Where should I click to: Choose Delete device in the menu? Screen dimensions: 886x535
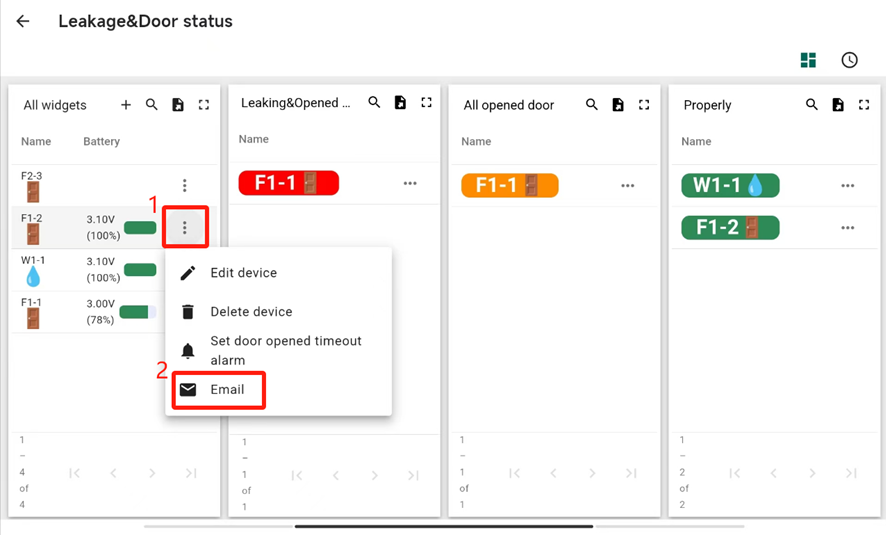pos(251,312)
